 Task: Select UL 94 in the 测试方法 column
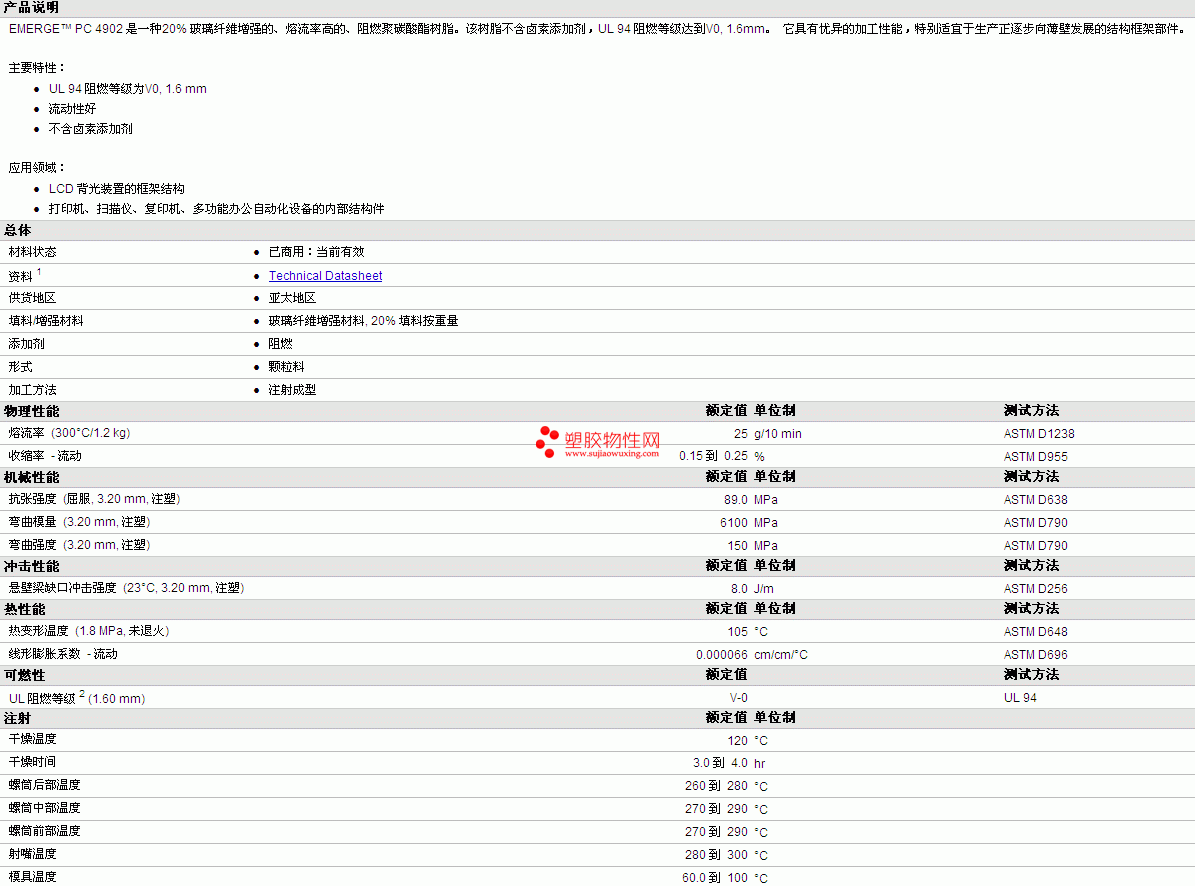tap(1020, 698)
